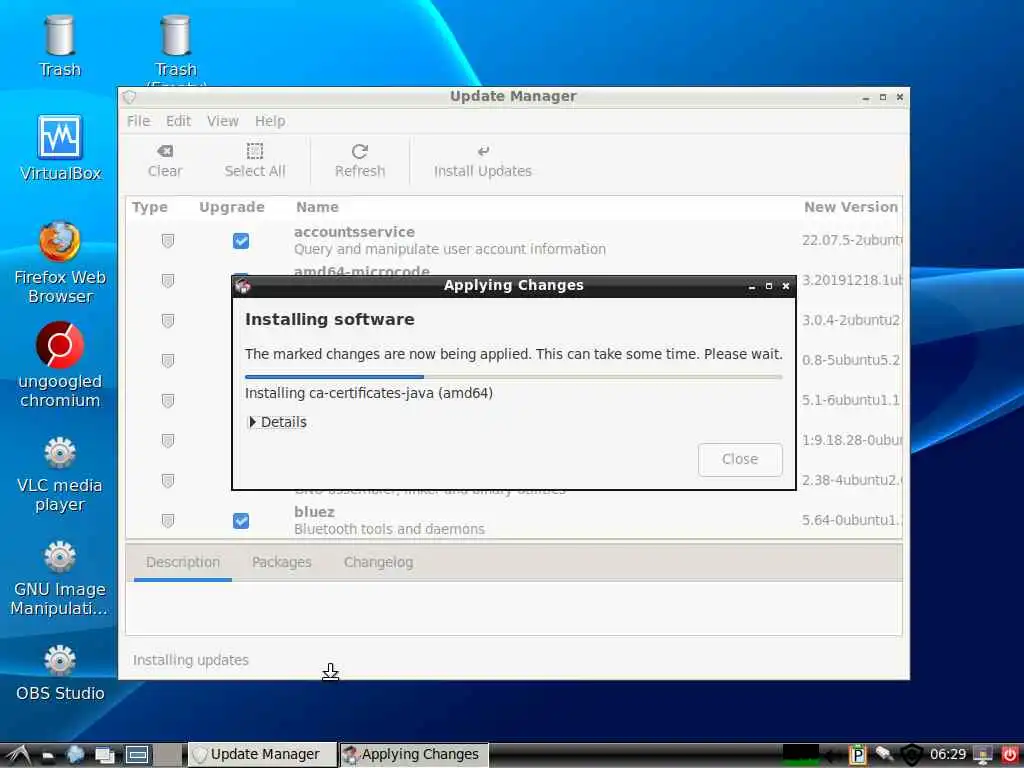Click the globe web browser taskbar icon
The height and width of the screenshot is (768, 1024).
click(75, 755)
